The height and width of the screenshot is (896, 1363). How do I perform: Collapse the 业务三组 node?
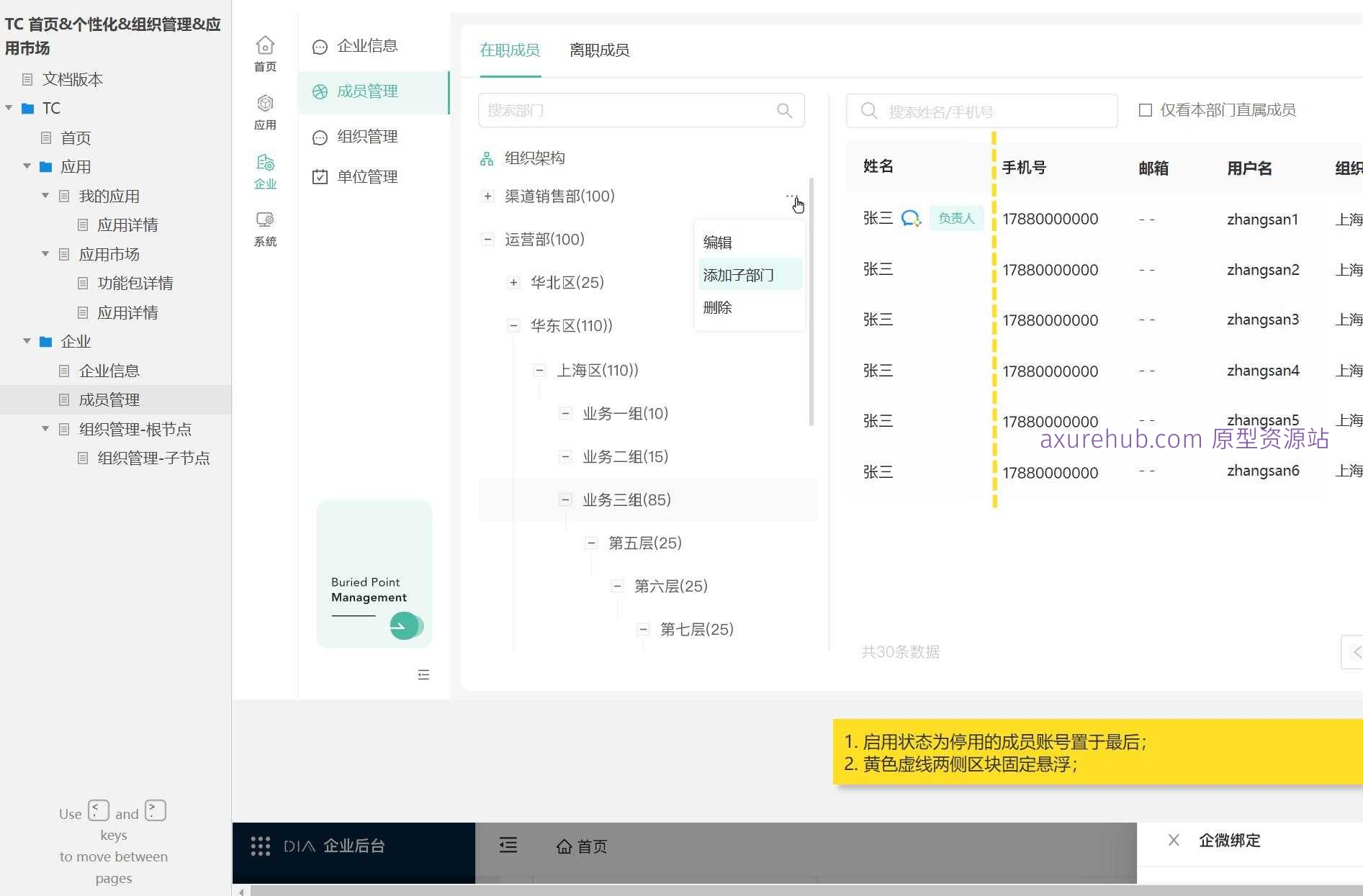click(x=565, y=499)
